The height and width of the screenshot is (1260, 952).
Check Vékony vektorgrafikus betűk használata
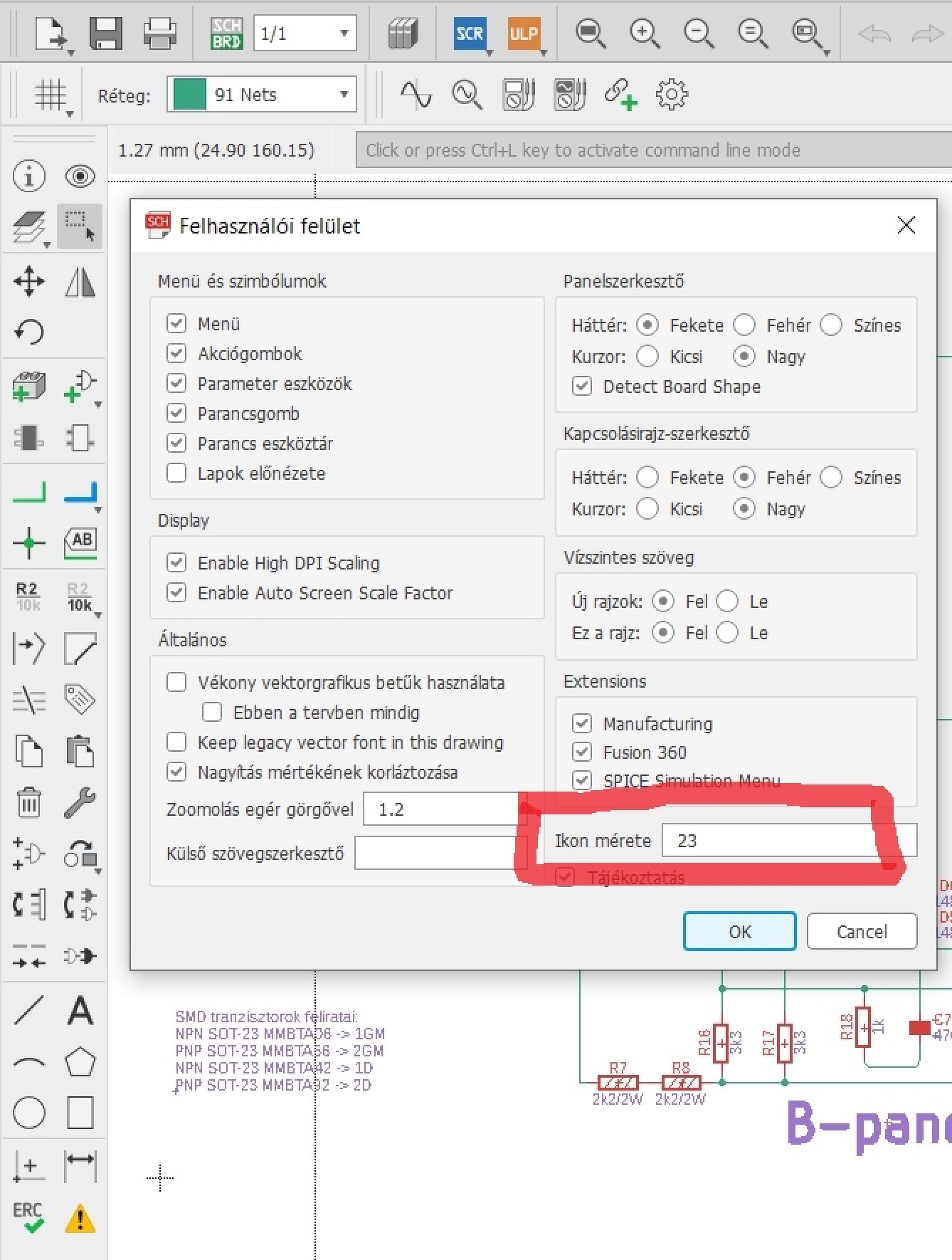176,682
